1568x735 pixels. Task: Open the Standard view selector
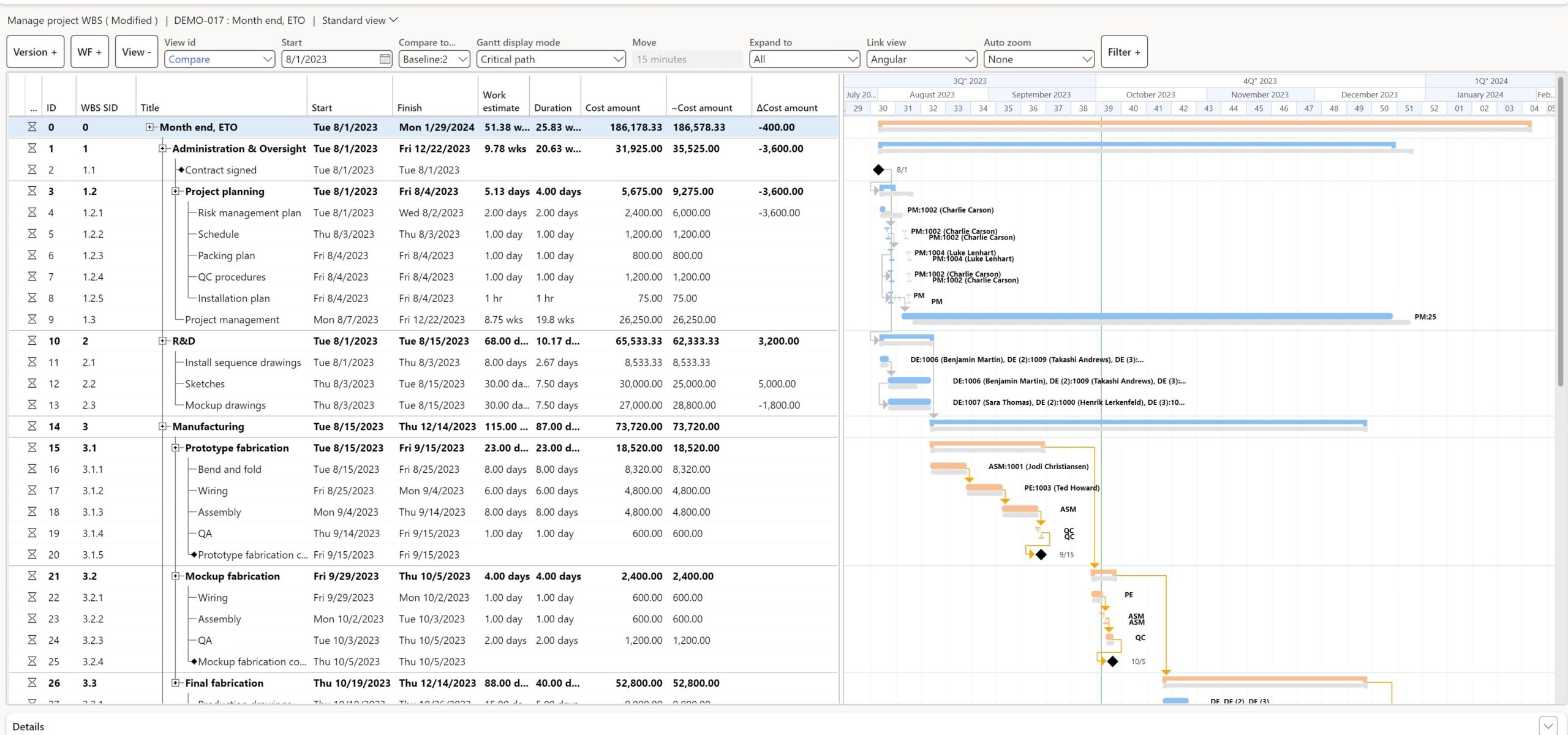point(360,20)
